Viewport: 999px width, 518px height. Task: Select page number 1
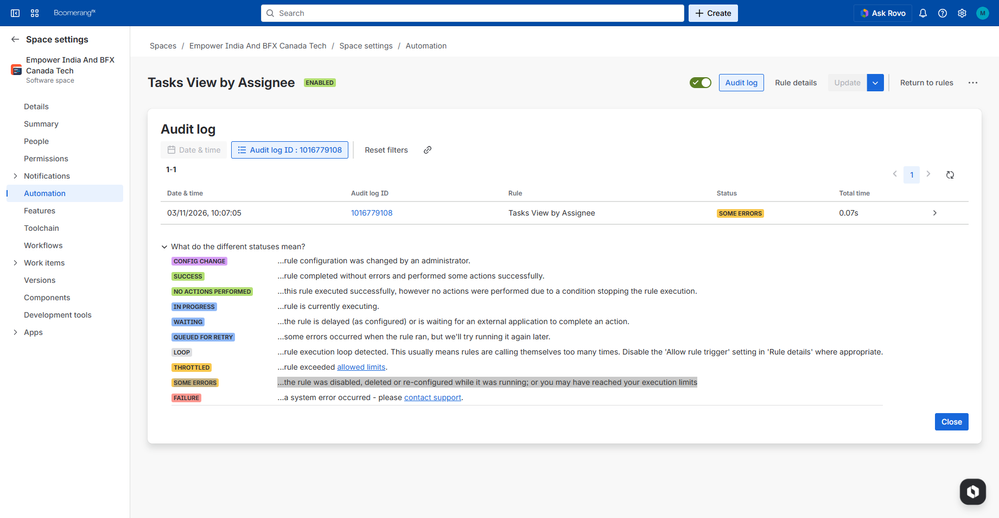tap(912, 175)
